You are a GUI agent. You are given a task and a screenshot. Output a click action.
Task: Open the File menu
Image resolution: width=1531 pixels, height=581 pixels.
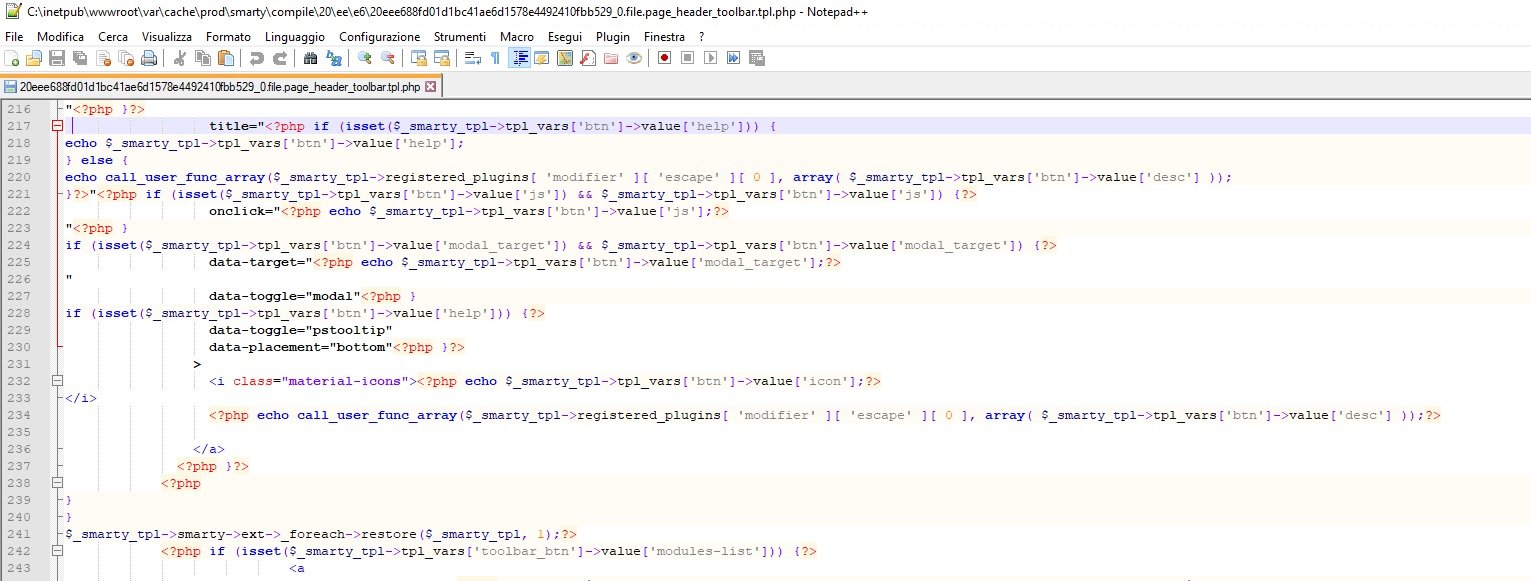tap(14, 37)
